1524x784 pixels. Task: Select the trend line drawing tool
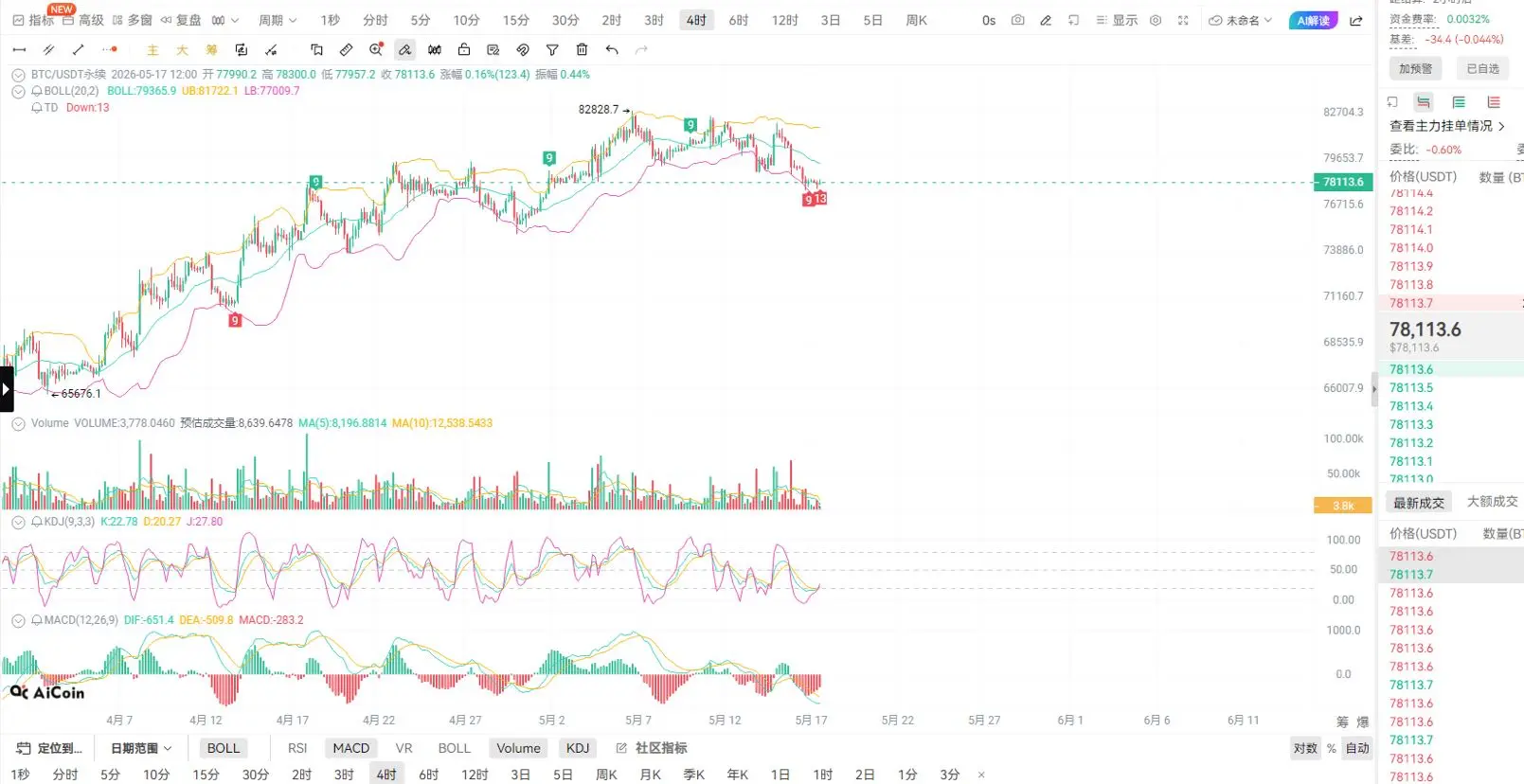(79, 49)
